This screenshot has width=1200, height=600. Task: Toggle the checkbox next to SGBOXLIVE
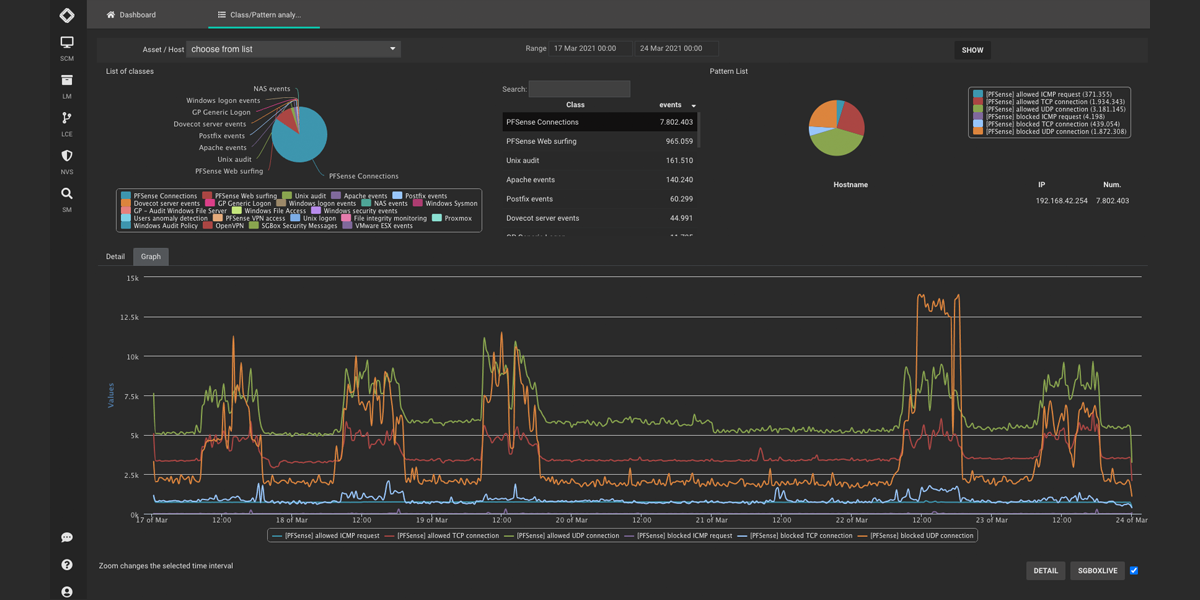(x=1133, y=571)
